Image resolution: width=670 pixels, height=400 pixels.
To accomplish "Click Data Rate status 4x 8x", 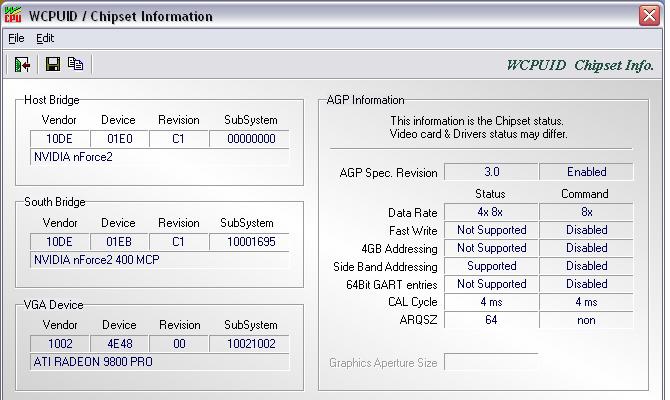I will pos(491,212).
